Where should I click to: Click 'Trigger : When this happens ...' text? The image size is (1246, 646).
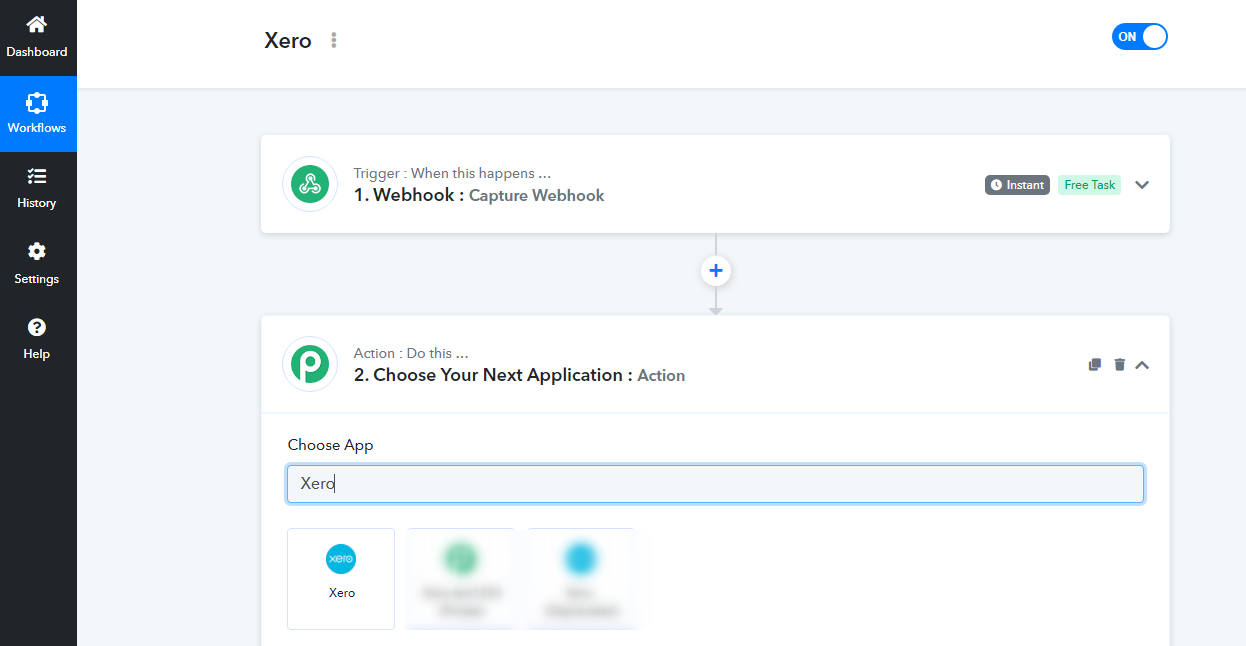tap(452, 173)
